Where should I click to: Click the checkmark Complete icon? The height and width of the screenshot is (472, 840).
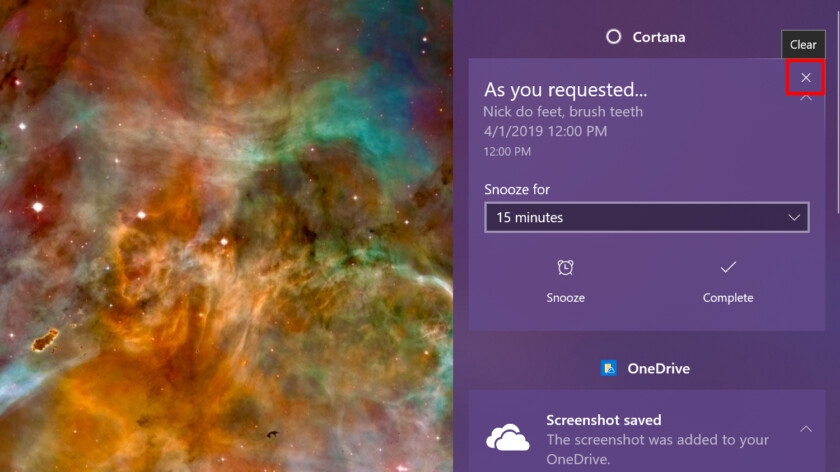[728, 267]
